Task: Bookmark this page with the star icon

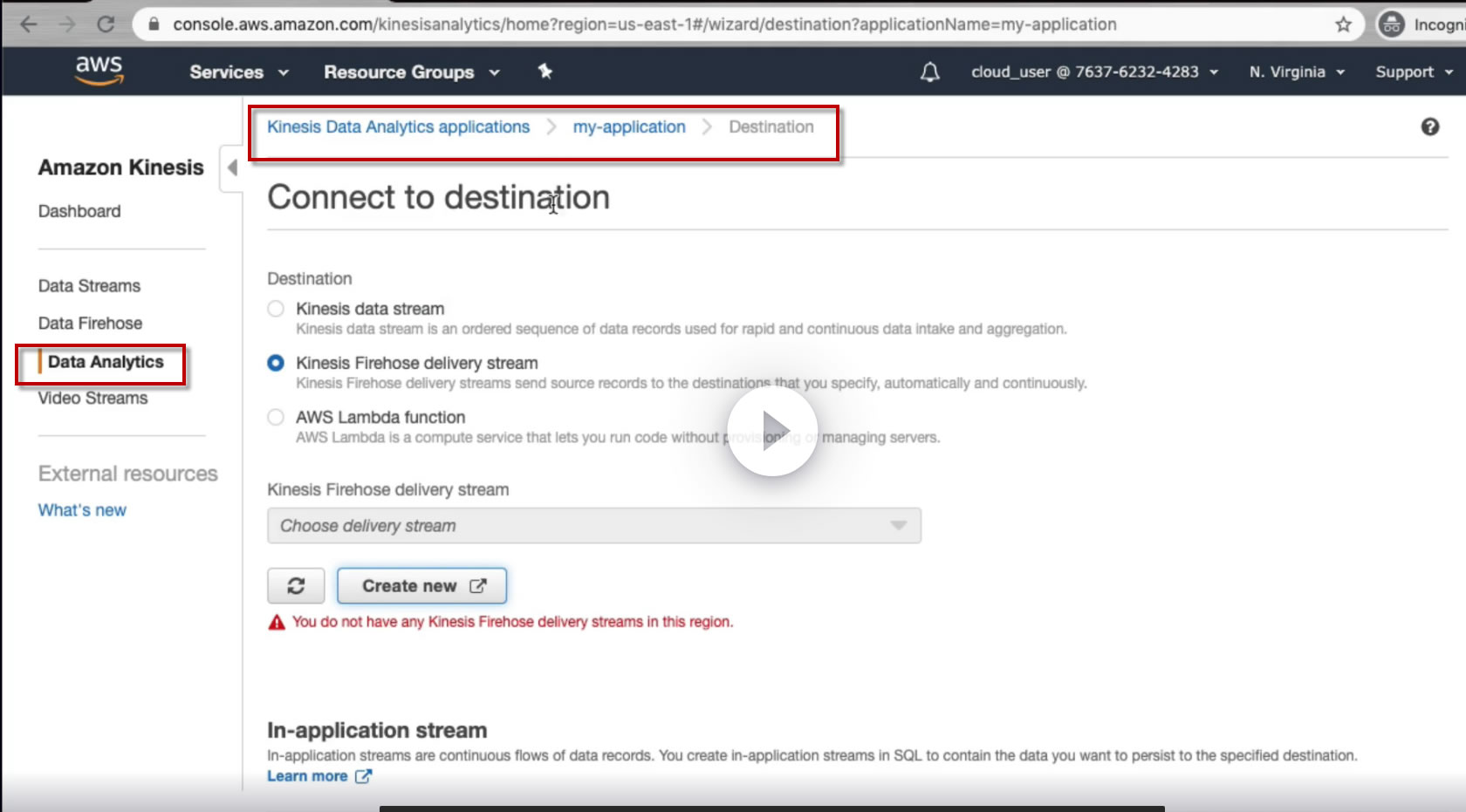Action: click(1344, 24)
